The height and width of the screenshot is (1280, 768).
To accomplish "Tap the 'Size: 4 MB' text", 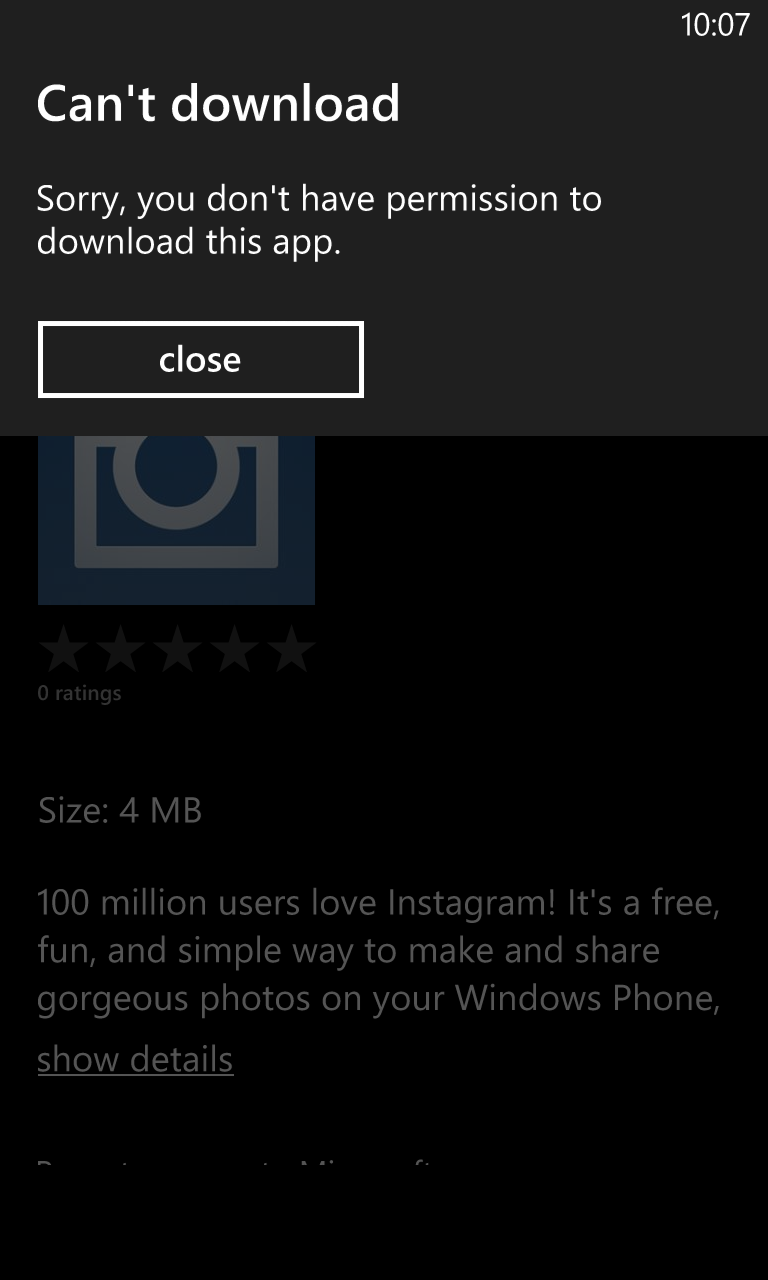I will tap(120, 810).
